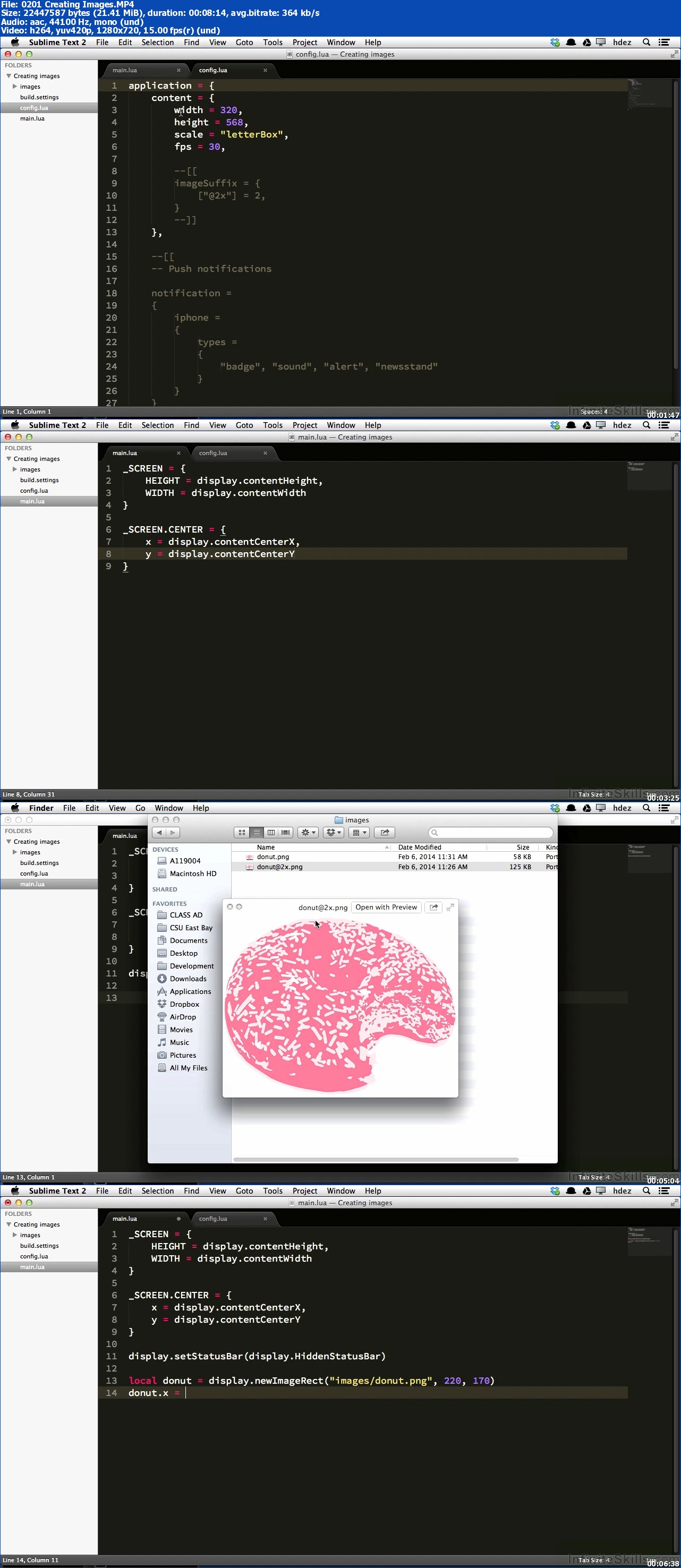Click the share icon in Quick Look panel
This screenshot has height=1568, width=681.
(x=433, y=907)
